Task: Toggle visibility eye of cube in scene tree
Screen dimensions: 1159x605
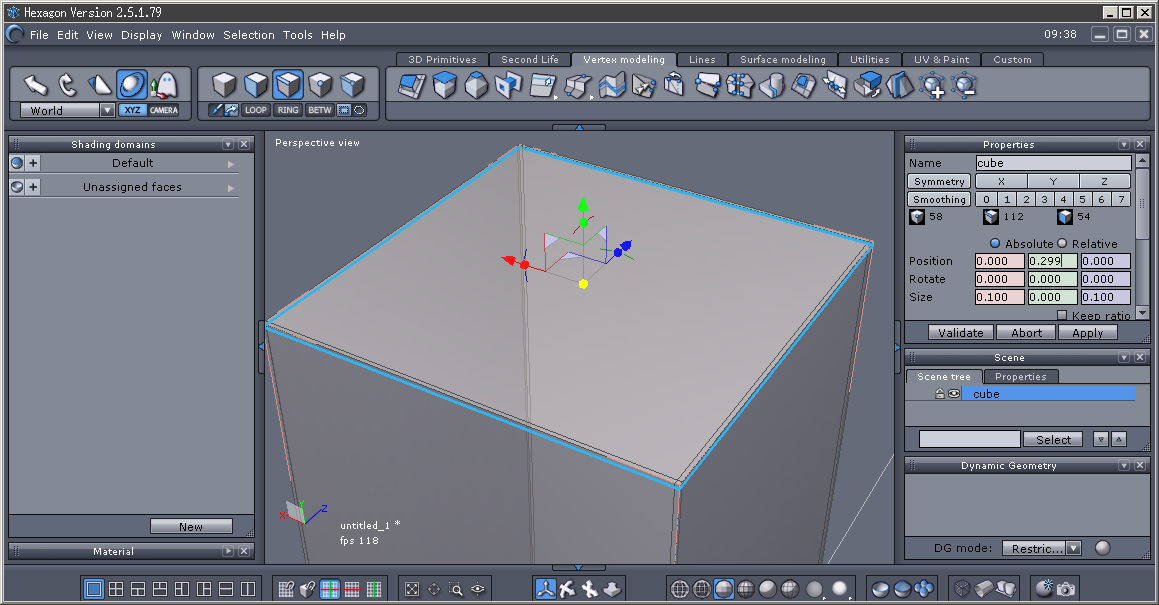Action: point(954,393)
